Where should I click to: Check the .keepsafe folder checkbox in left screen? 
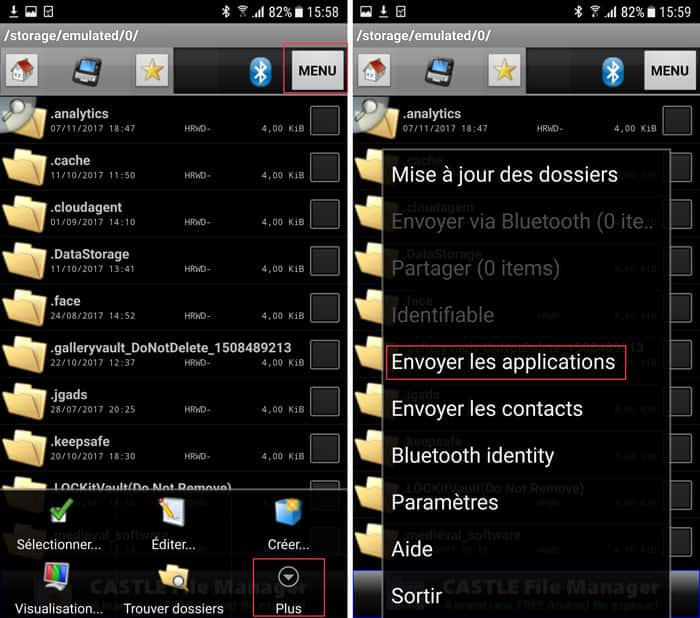[x=325, y=448]
